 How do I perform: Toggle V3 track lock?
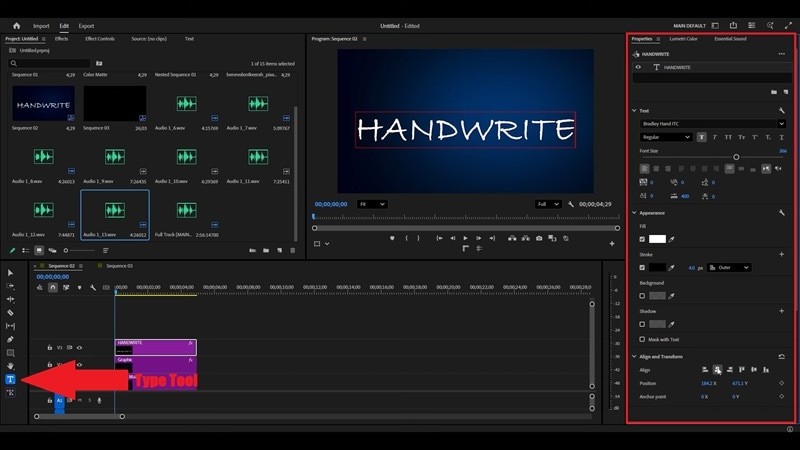coord(49,347)
